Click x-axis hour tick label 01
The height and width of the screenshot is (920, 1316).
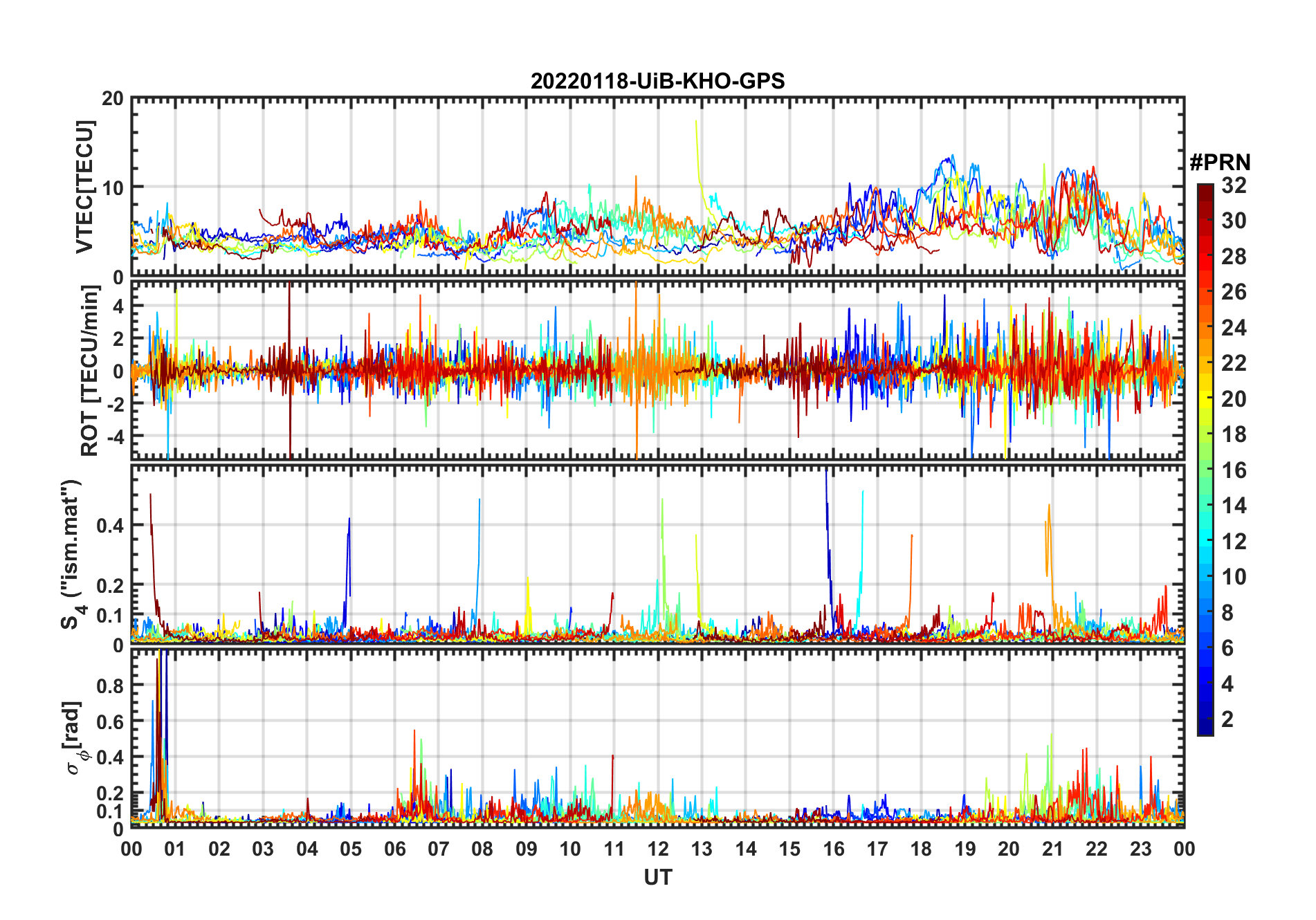[x=175, y=849]
